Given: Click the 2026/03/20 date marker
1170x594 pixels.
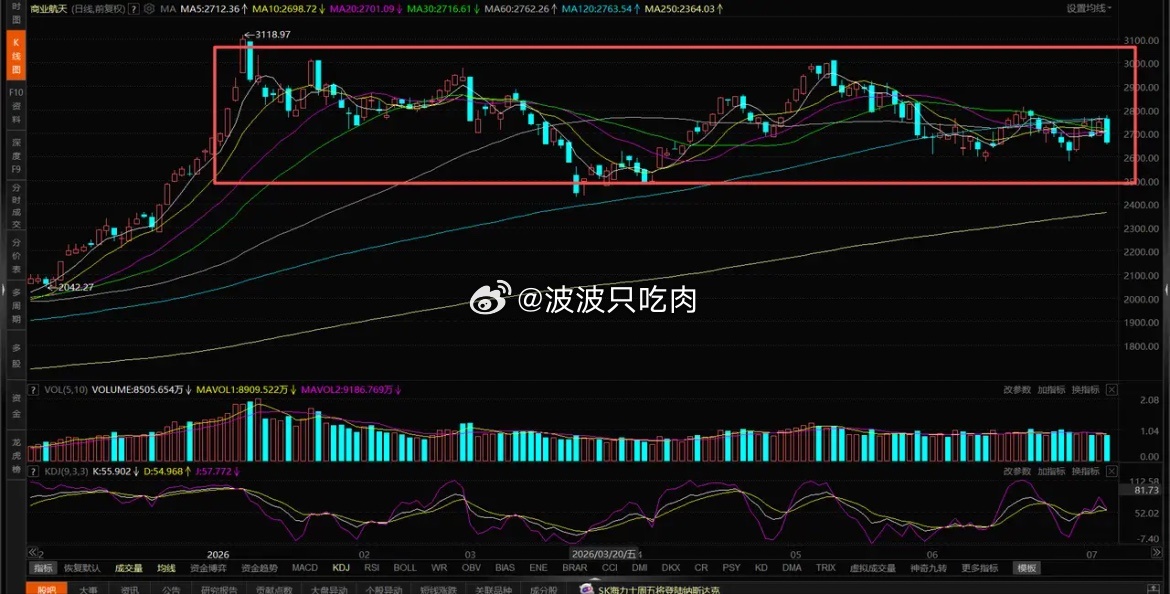Looking at the screenshot, I should coord(604,554).
